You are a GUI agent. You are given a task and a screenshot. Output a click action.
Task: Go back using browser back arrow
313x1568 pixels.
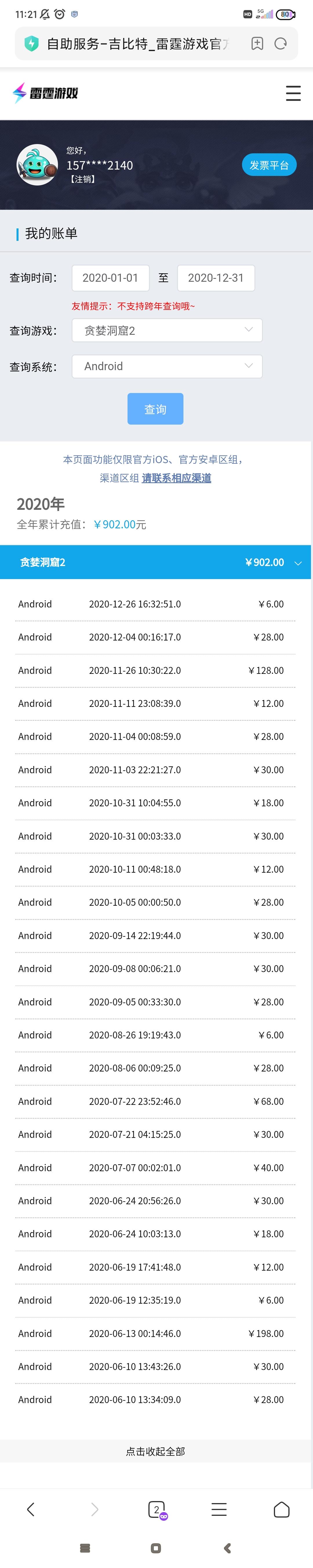(x=31, y=1509)
